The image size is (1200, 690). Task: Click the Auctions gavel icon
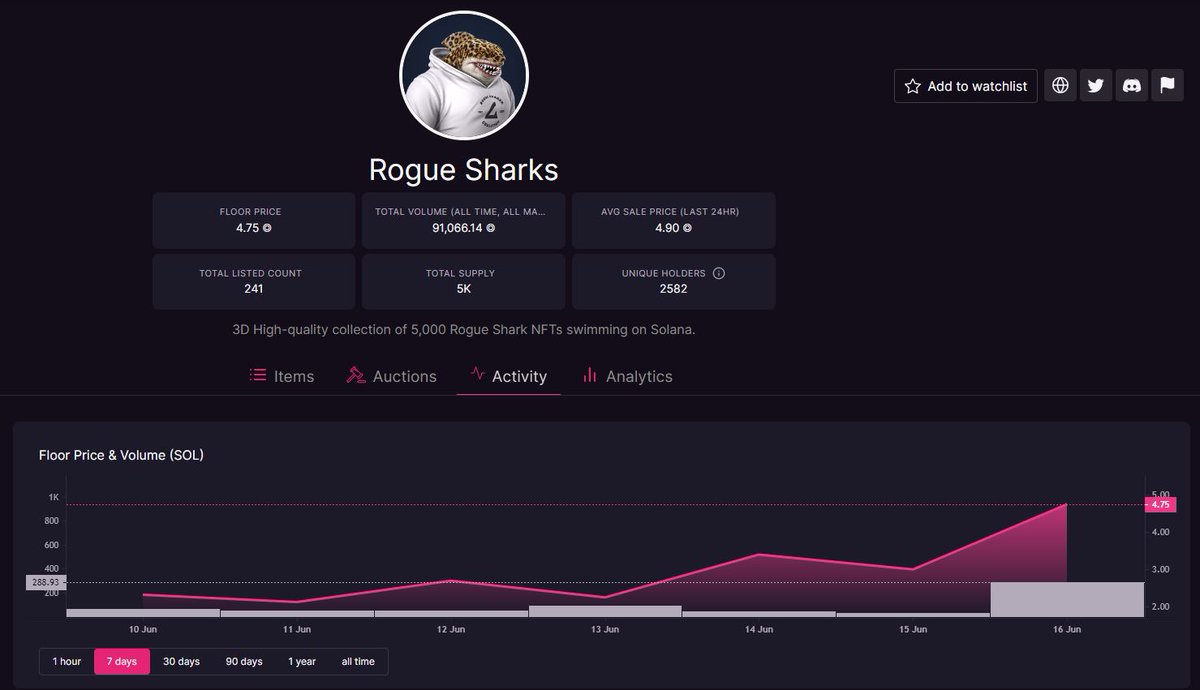356,376
